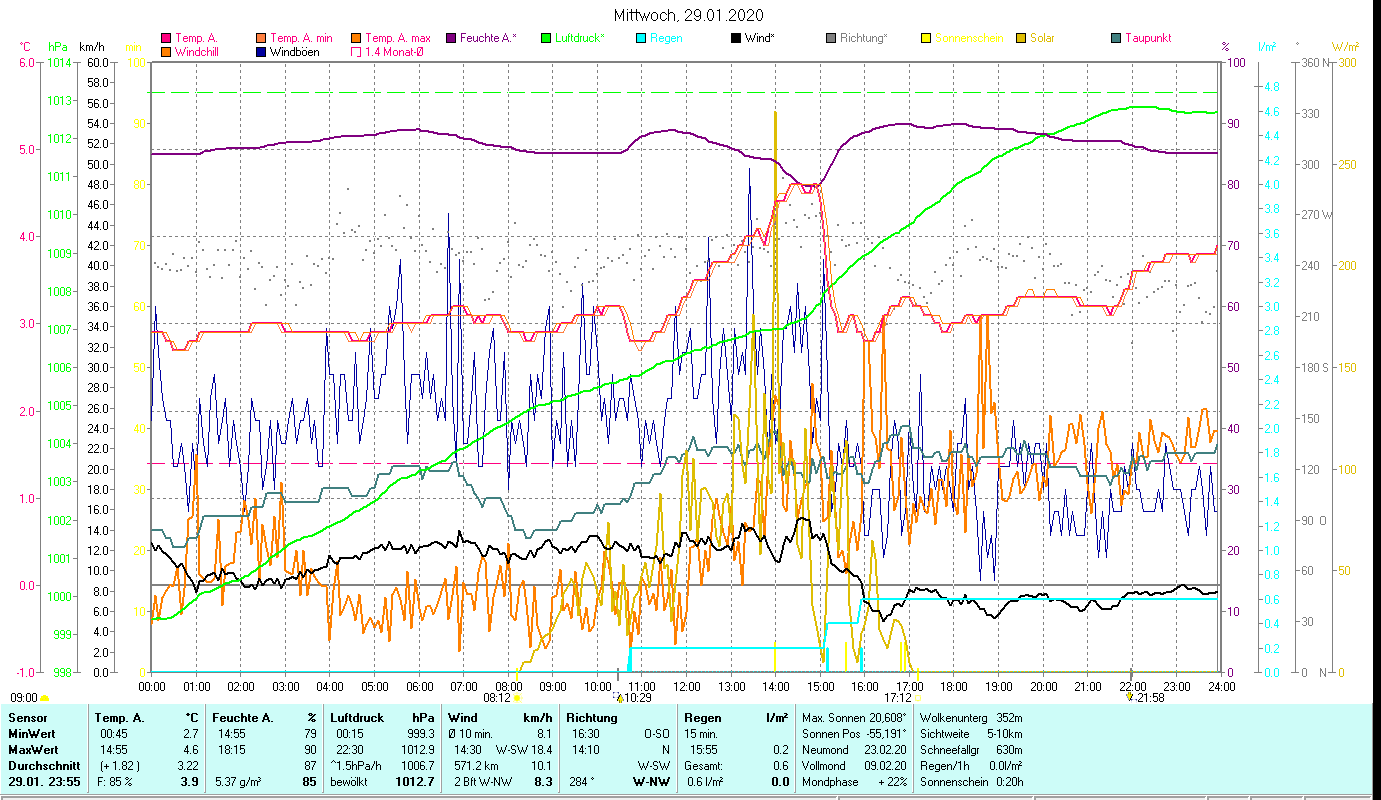Click the Neumond date 23.02.20
The width and height of the screenshot is (1381, 800).
(x=884, y=750)
